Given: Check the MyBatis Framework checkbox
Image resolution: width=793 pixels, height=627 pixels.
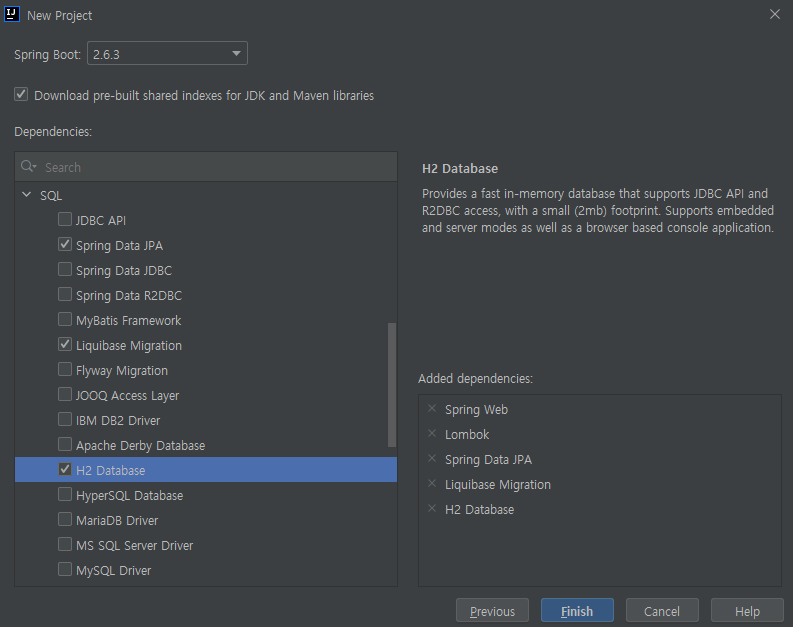Looking at the screenshot, I should [65, 319].
